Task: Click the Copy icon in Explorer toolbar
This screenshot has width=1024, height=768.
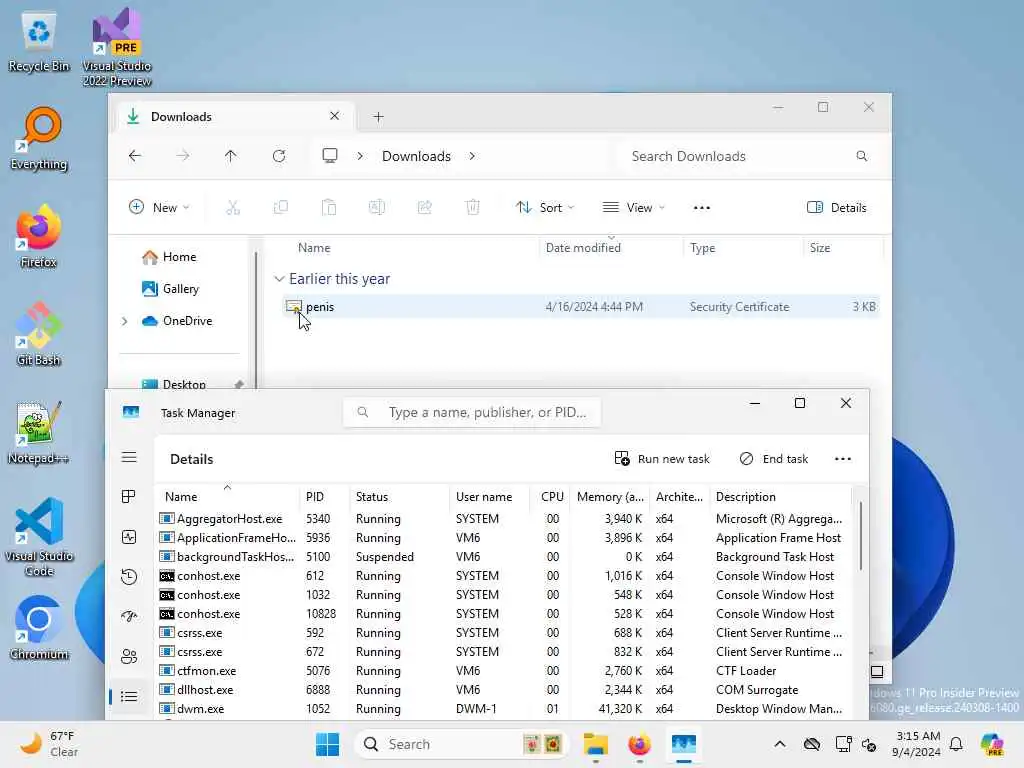Action: pyautogui.click(x=281, y=208)
